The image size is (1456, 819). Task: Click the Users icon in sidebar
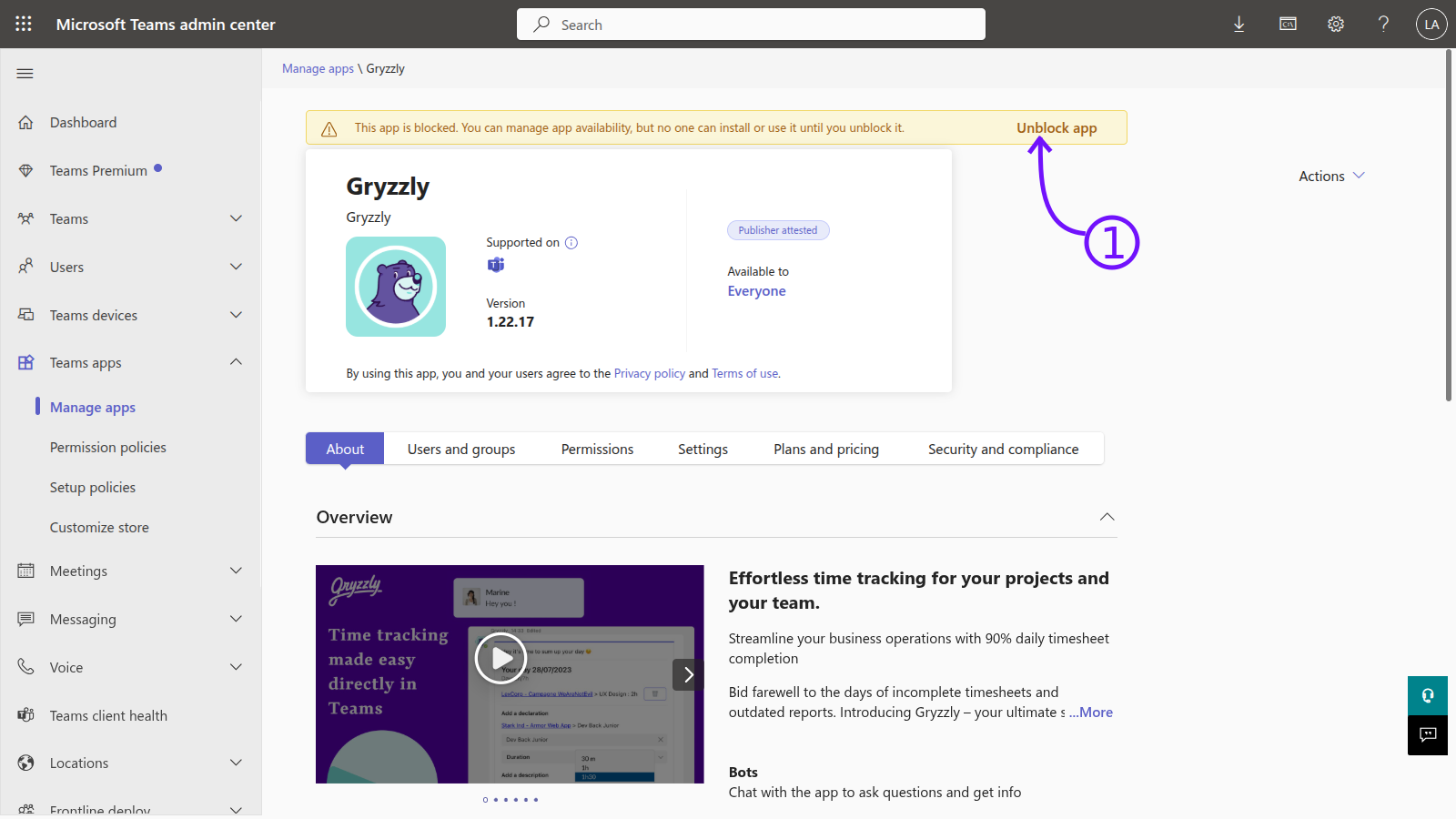[x=25, y=267]
